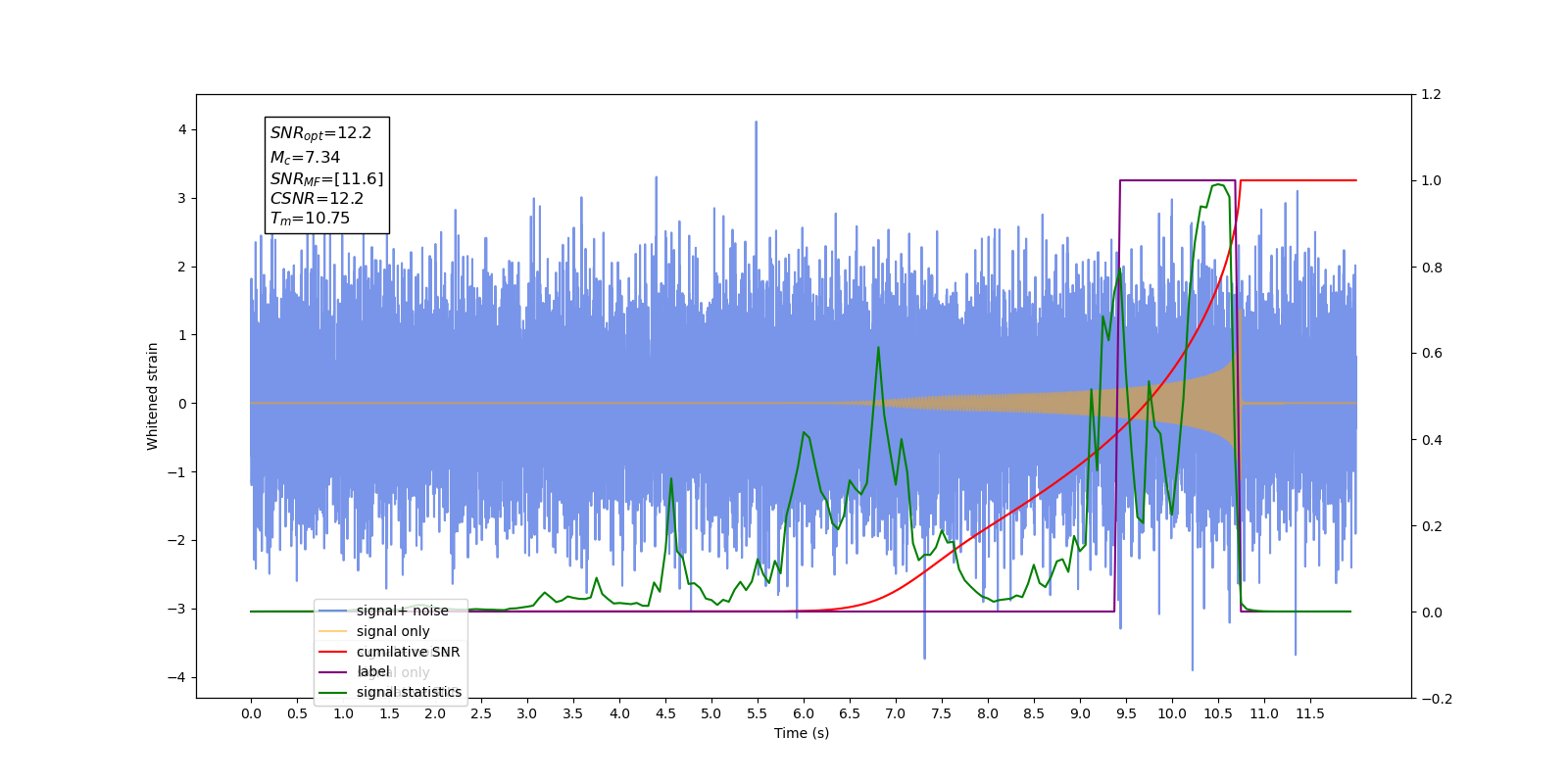Click the −4 tick on the left strain axis
Image resolution: width=1568 pixels, height=784 pixels.
(x=177, y=677)
